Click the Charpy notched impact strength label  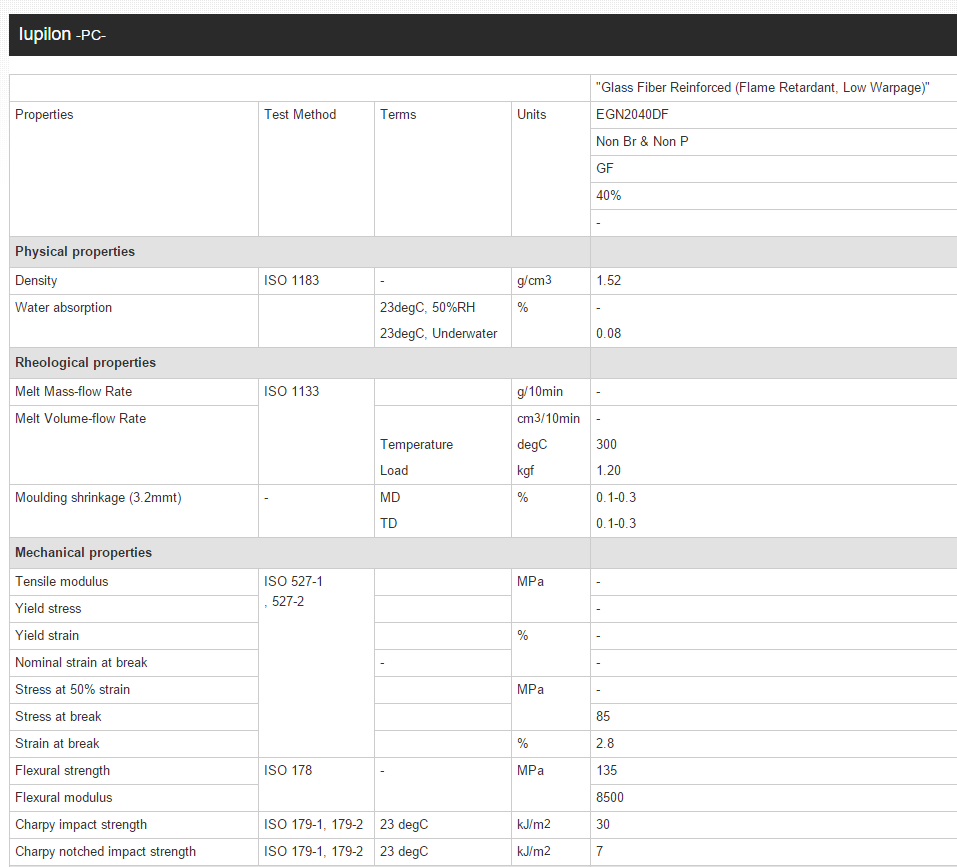(x=105, y=852)
